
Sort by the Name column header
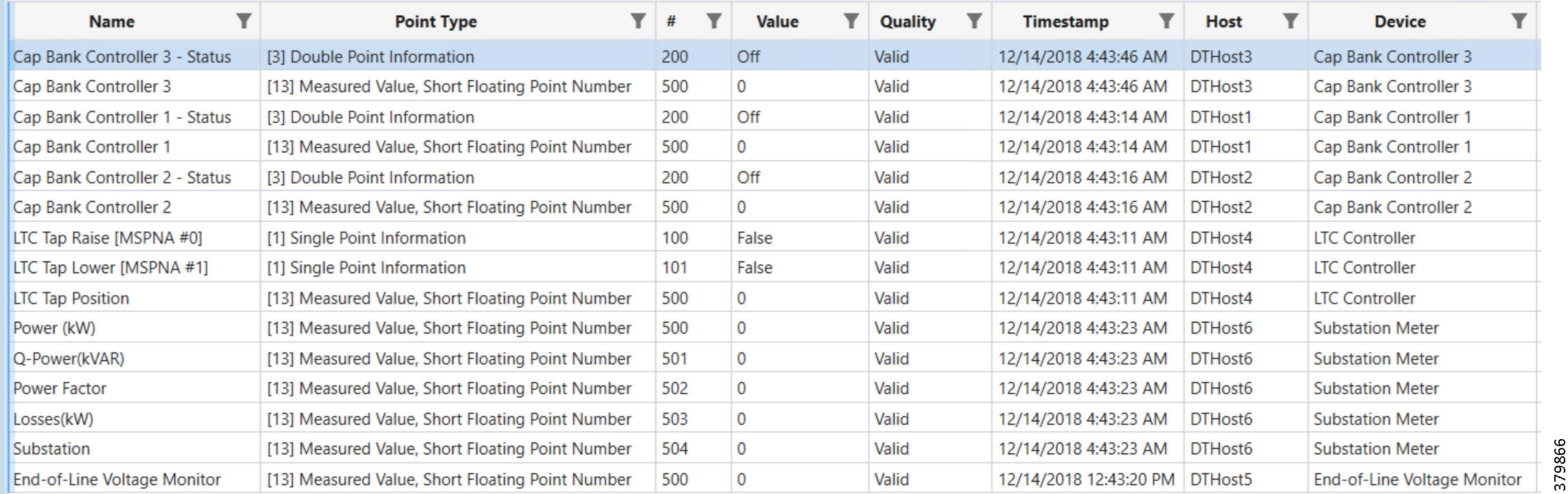tap(112, 22)
